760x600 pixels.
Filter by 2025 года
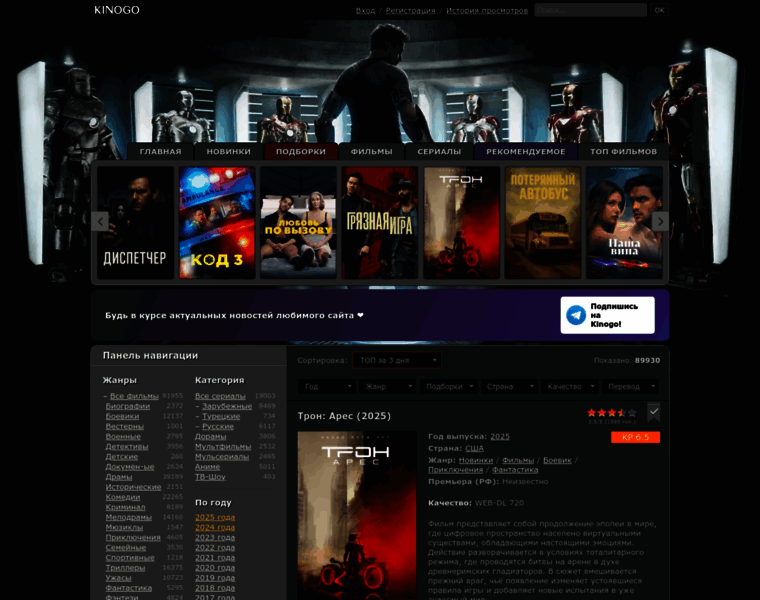pos(215,517)
